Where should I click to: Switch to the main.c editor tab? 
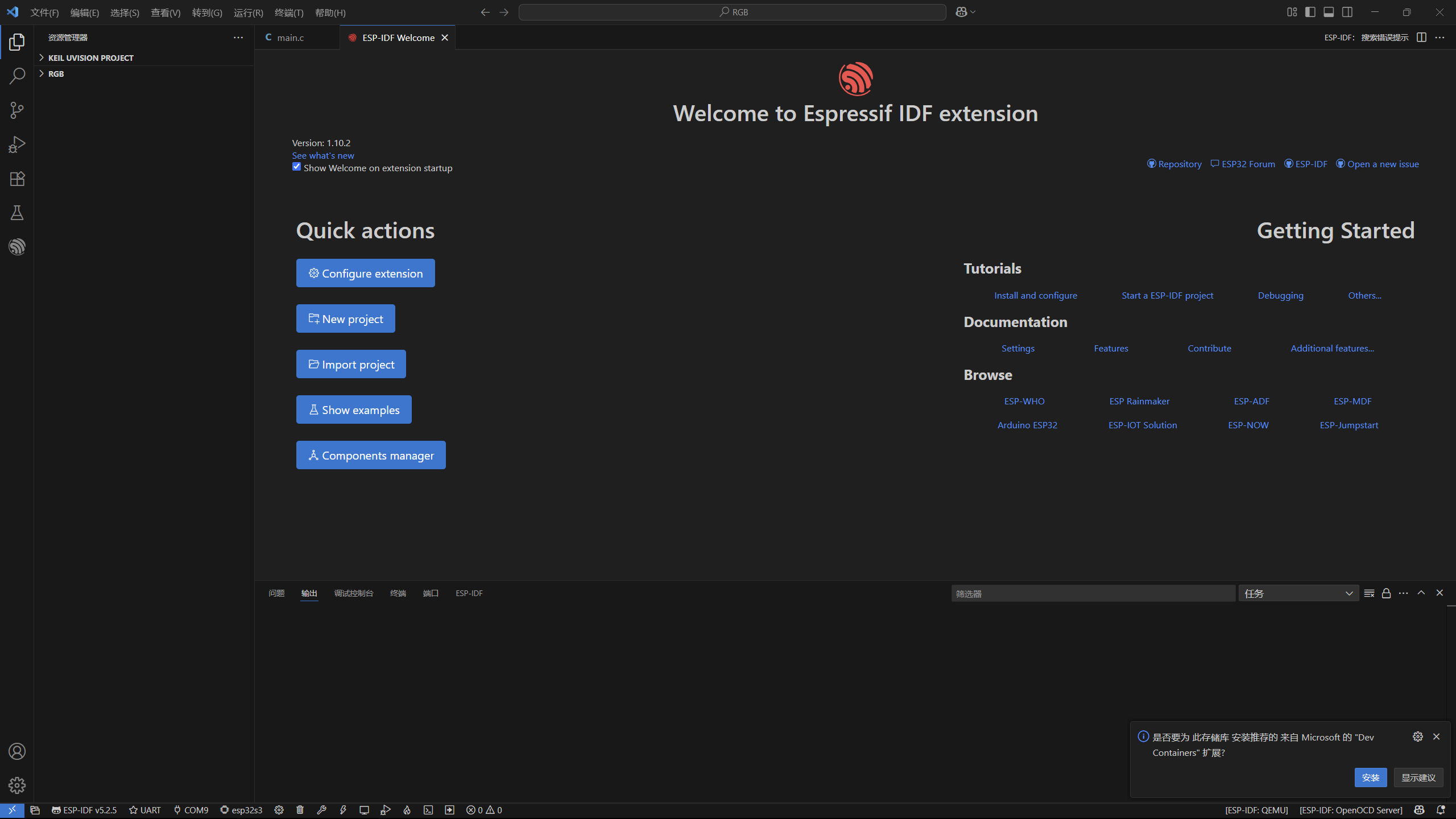tap(291, 38)
